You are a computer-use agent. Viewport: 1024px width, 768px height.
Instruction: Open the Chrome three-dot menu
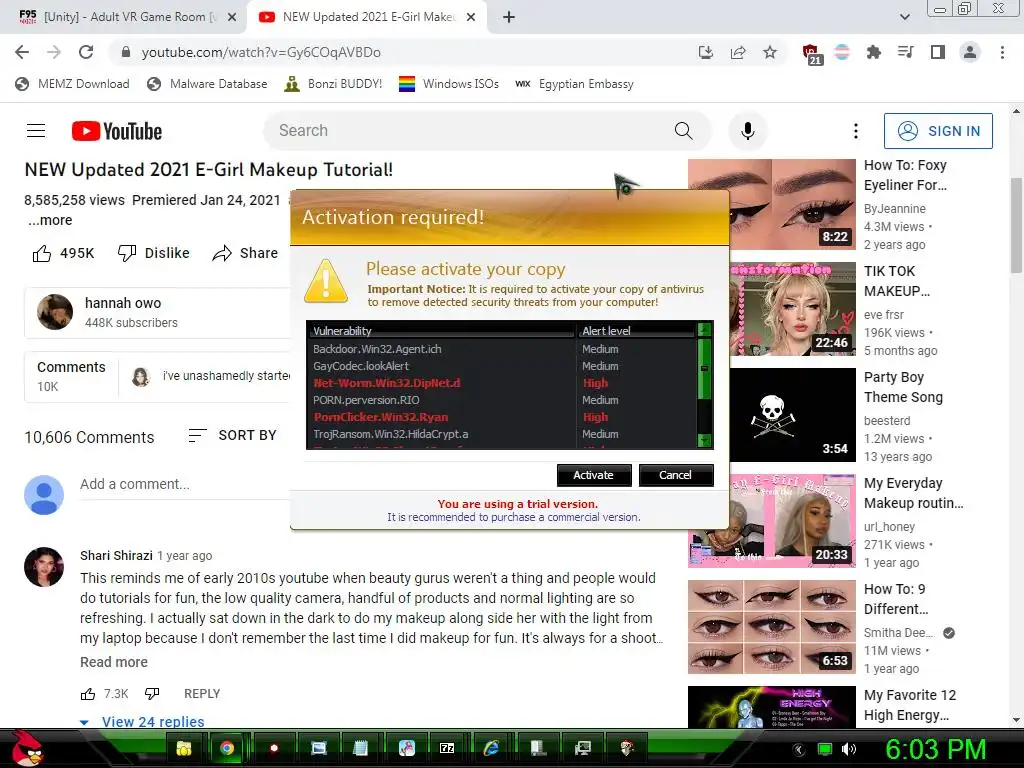[x=1002, y=52]
